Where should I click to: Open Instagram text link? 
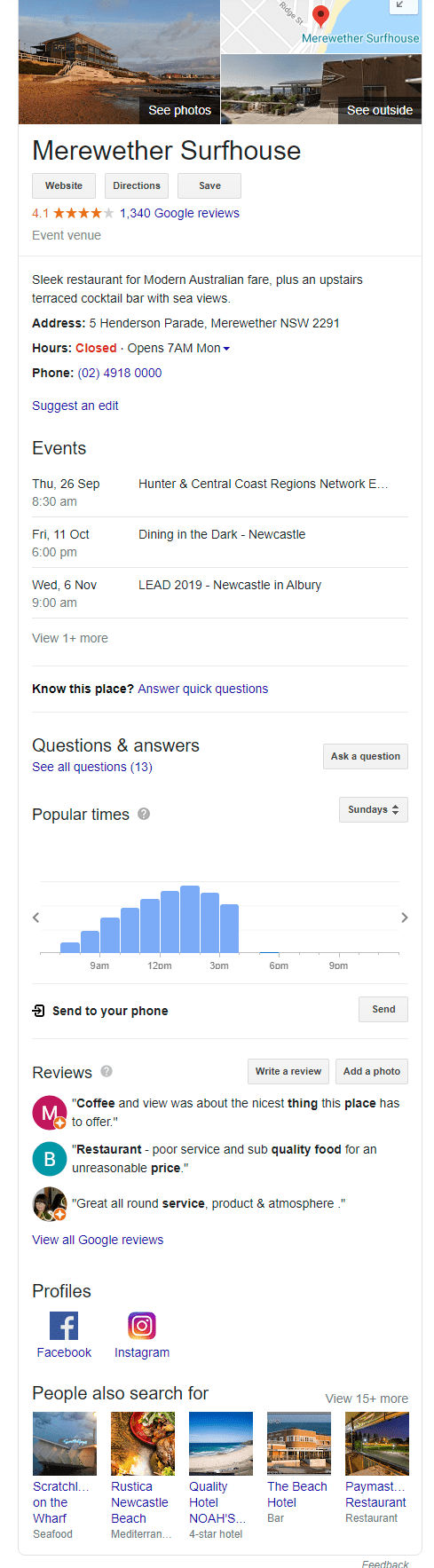142,1352
